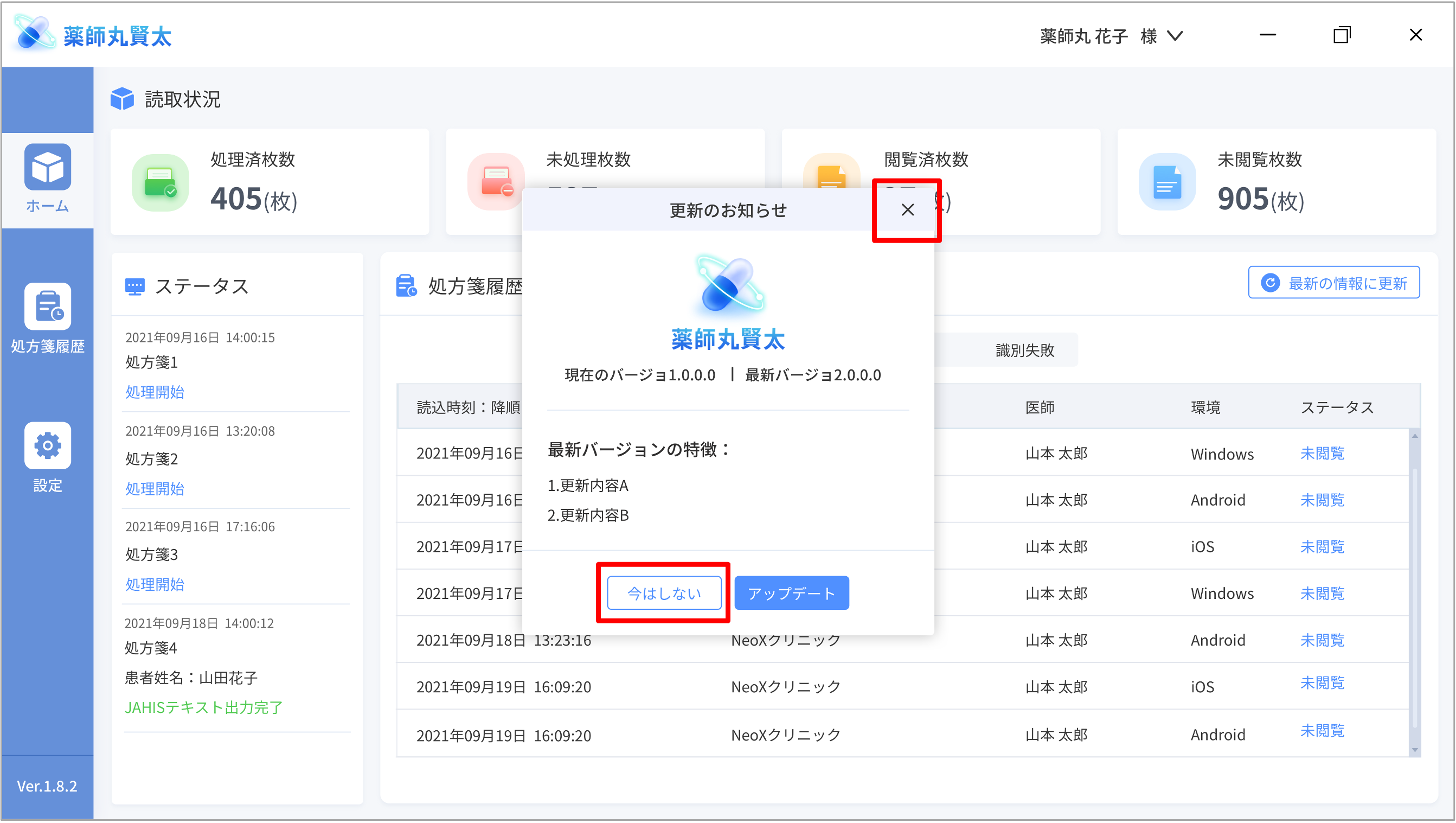Click 905(枚) unviewed count
This screenshot has height=823, width=1456.
coord(1261,199)
